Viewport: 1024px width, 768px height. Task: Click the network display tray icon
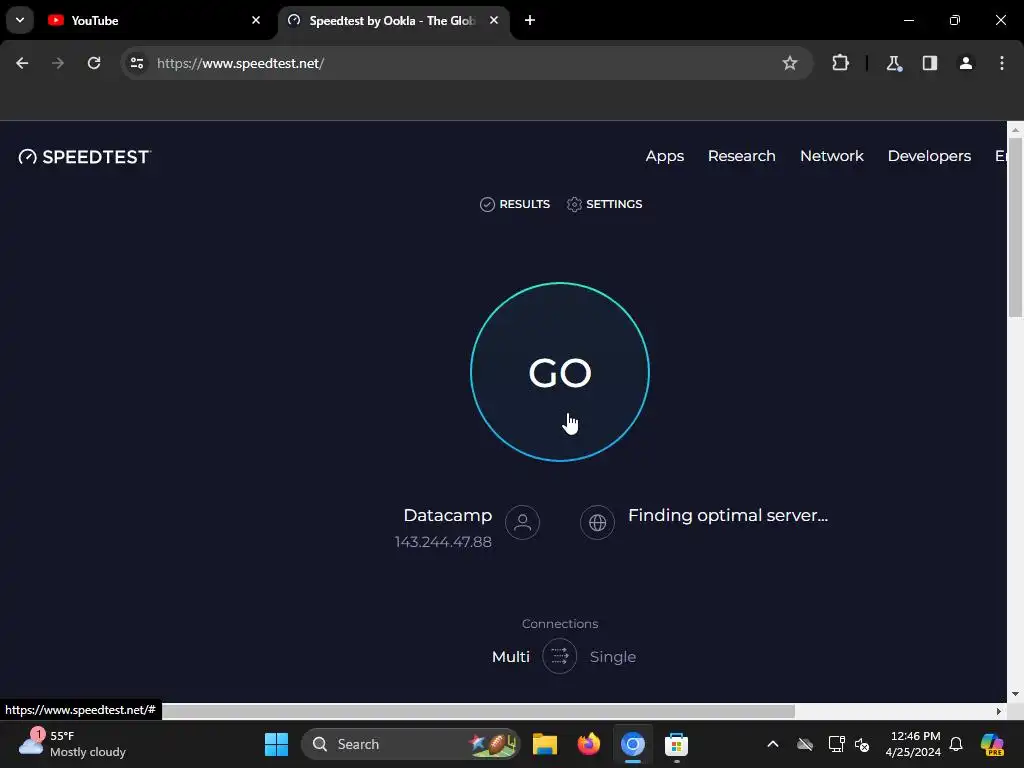836,744
